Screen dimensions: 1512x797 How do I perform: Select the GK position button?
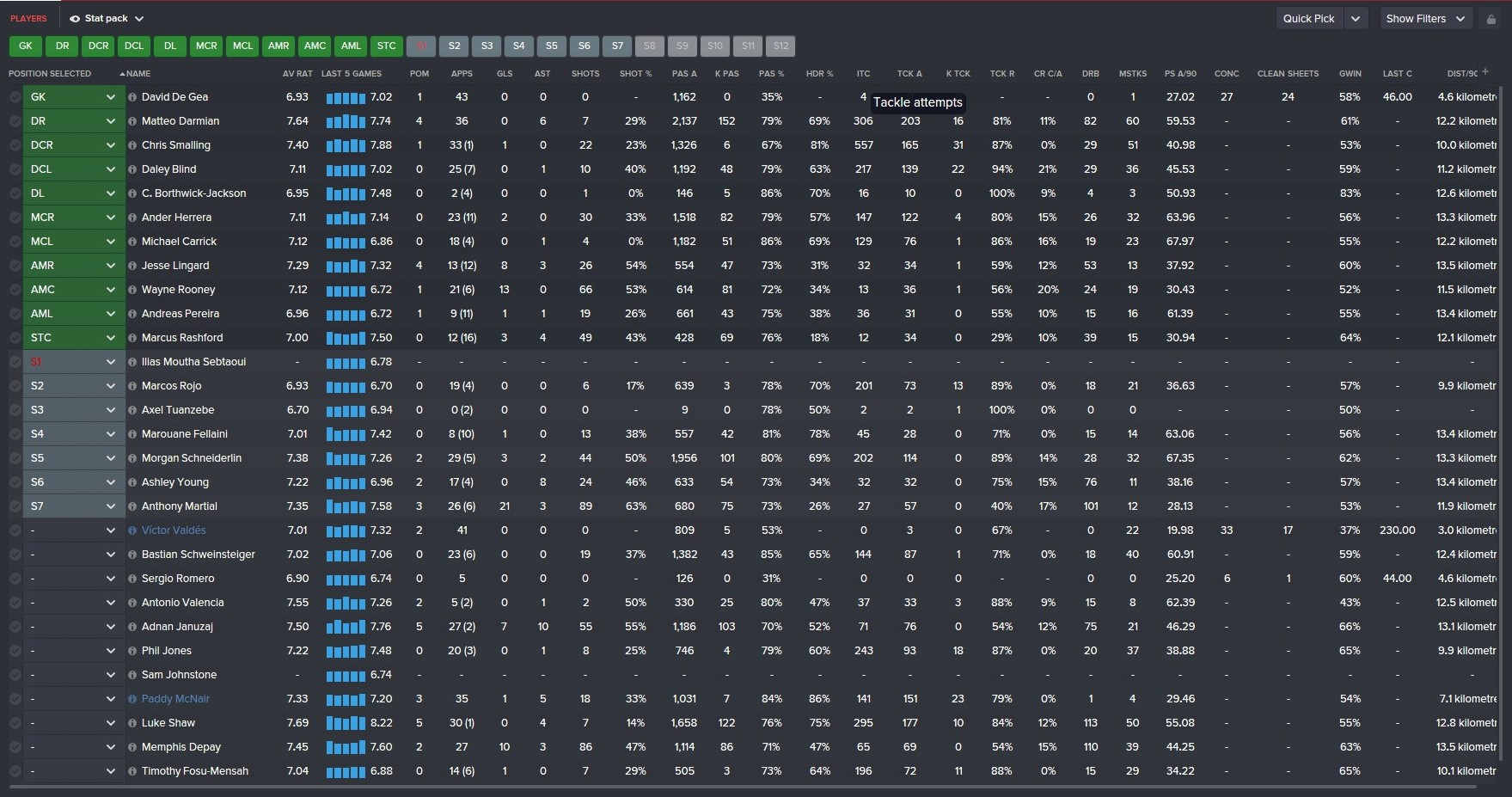(x=26, y=46)
